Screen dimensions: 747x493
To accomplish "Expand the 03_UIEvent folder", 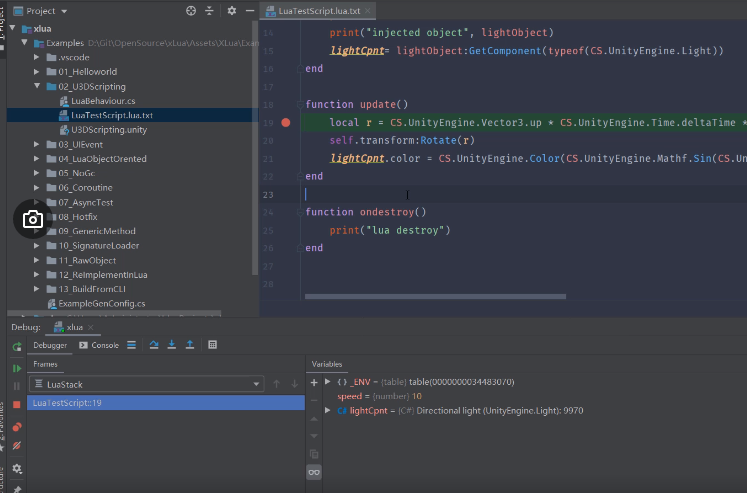I will pos(38,145).
